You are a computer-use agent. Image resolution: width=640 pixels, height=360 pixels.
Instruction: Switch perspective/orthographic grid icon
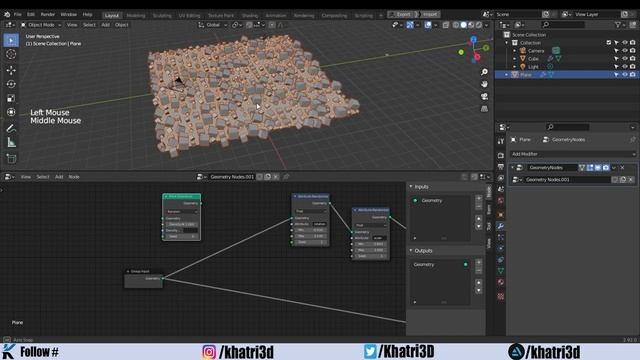[x=484, y=109]
